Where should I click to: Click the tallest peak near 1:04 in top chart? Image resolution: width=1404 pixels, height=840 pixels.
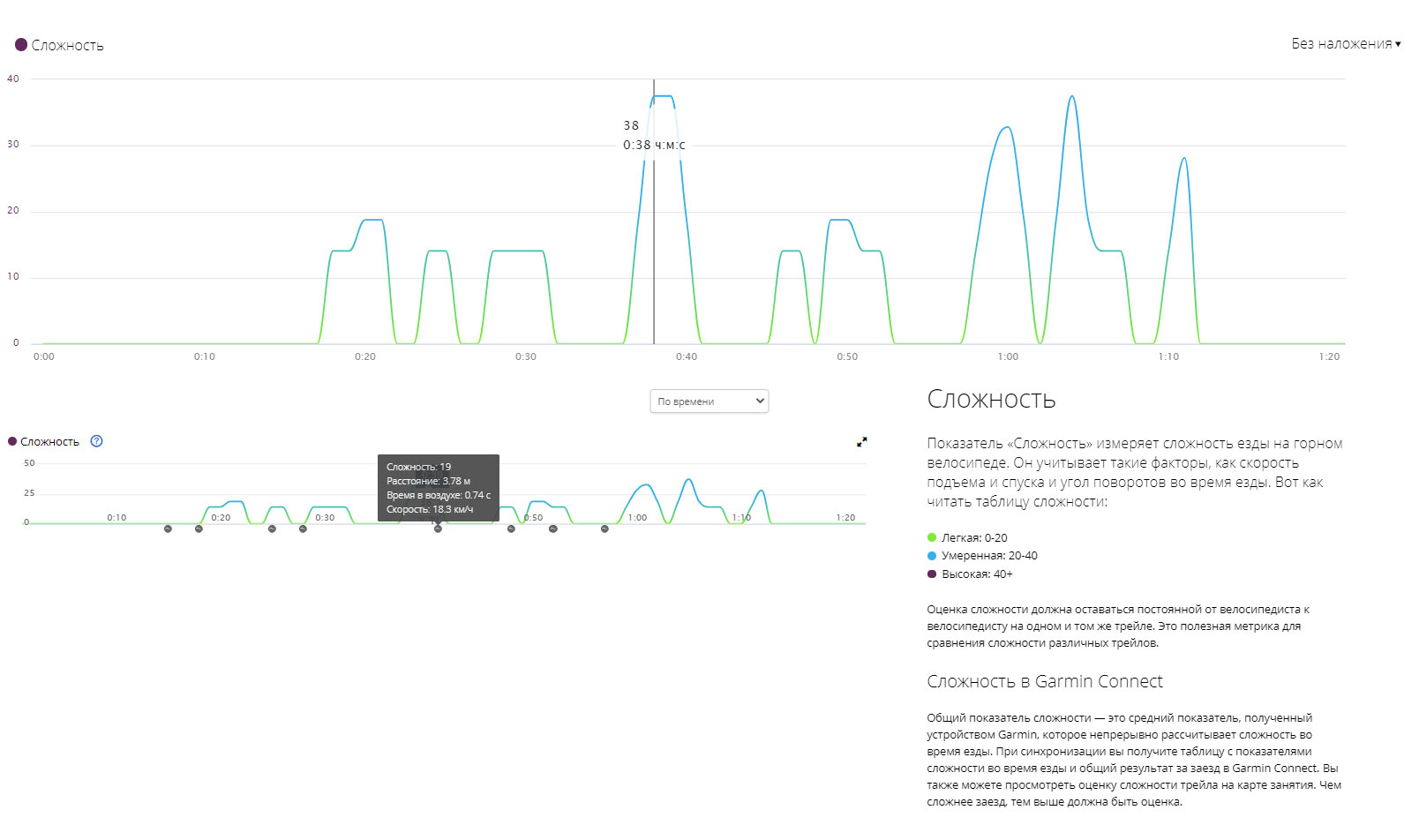(x=1071, y=97)
